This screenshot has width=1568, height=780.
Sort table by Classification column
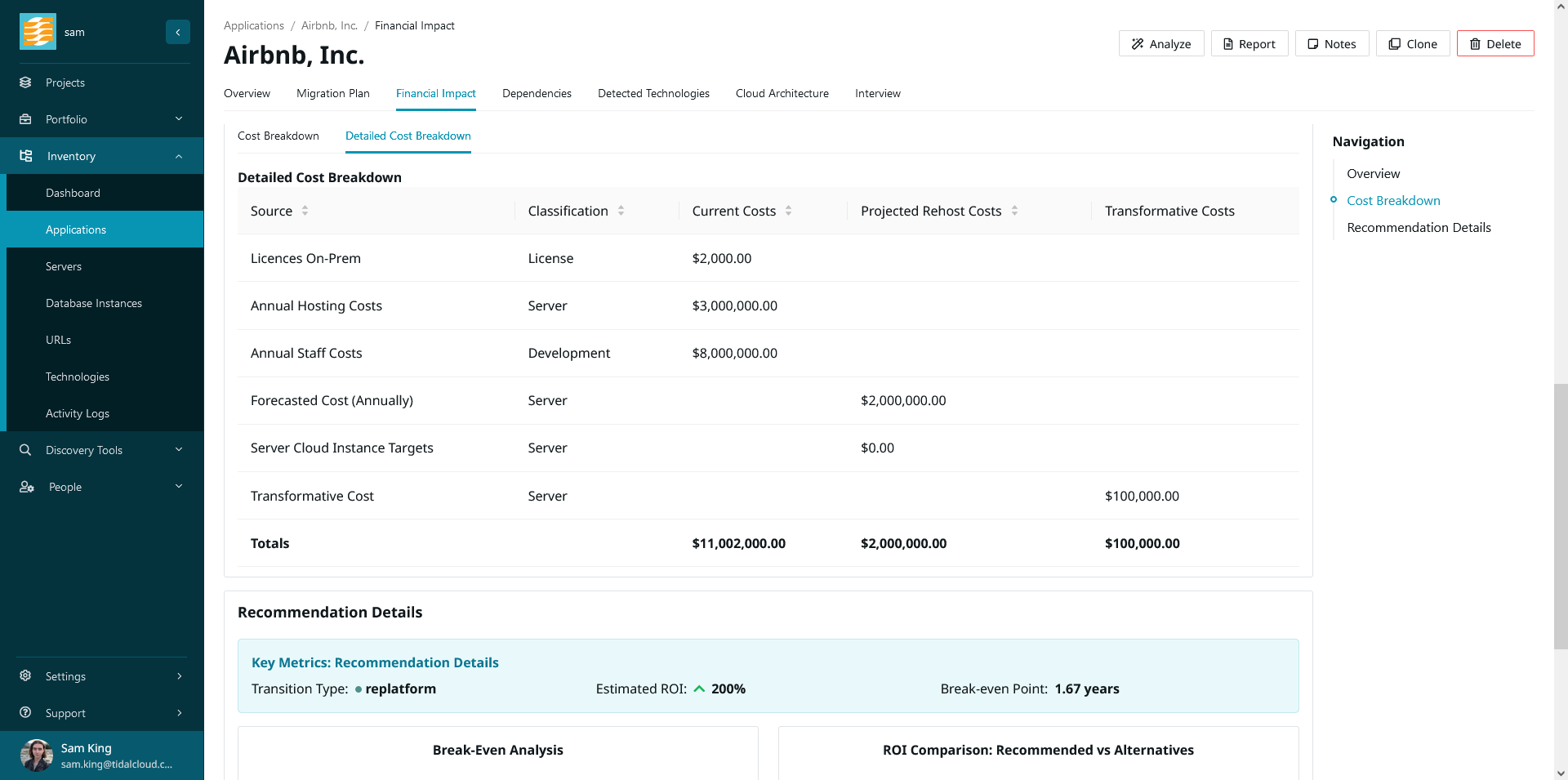coord(621,211)
